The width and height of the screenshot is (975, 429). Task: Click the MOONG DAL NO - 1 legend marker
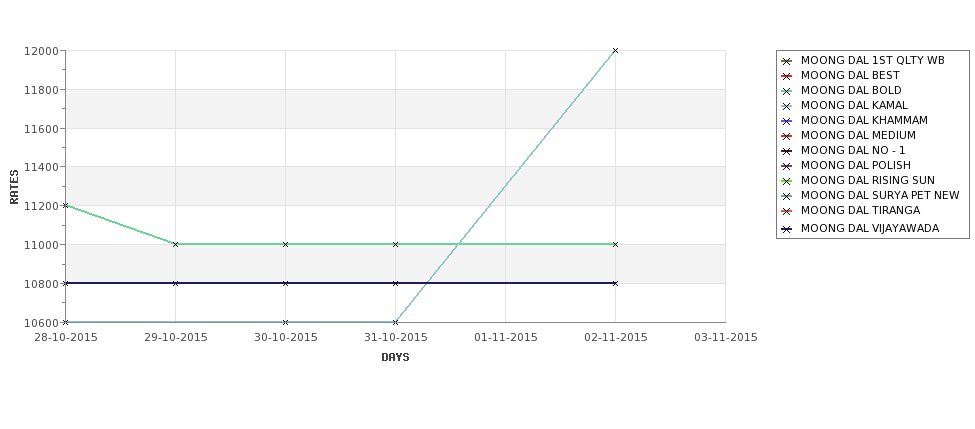[x=787, y=150]
